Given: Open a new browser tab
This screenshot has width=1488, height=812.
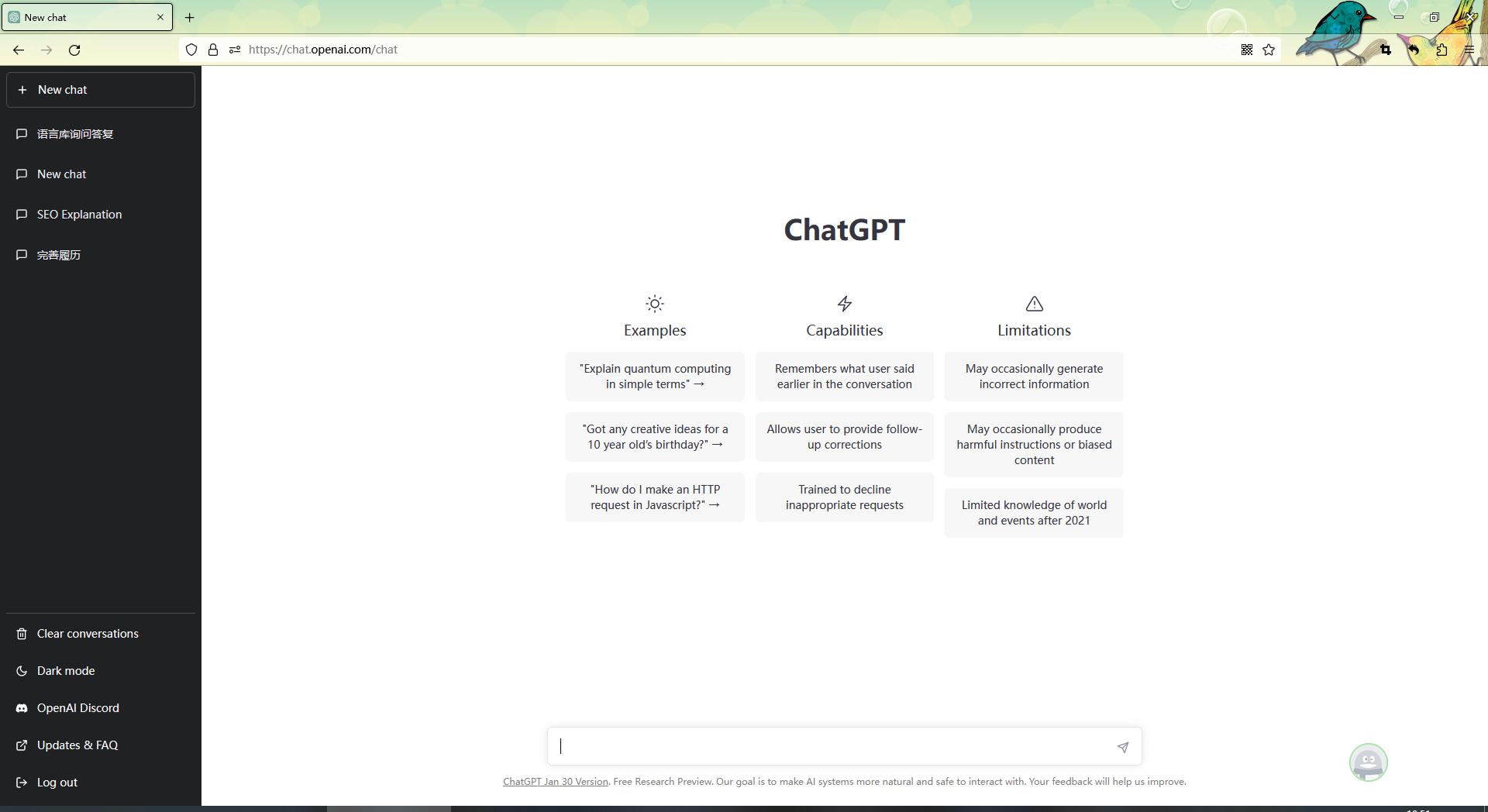Looking at the screenshot, I should point(189,17).
